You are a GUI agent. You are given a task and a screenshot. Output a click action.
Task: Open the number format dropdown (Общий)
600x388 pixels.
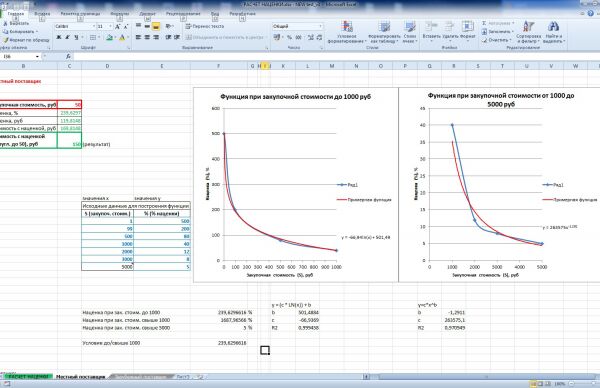320,26
